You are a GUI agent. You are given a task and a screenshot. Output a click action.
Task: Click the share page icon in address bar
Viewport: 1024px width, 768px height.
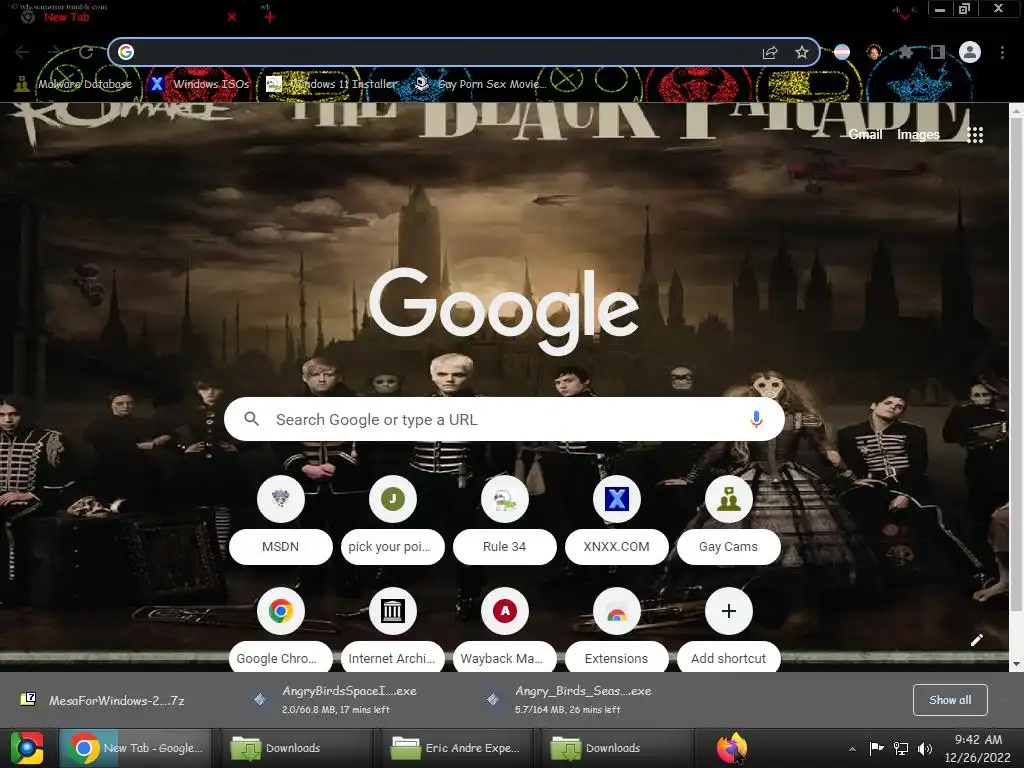pos(770,52)
